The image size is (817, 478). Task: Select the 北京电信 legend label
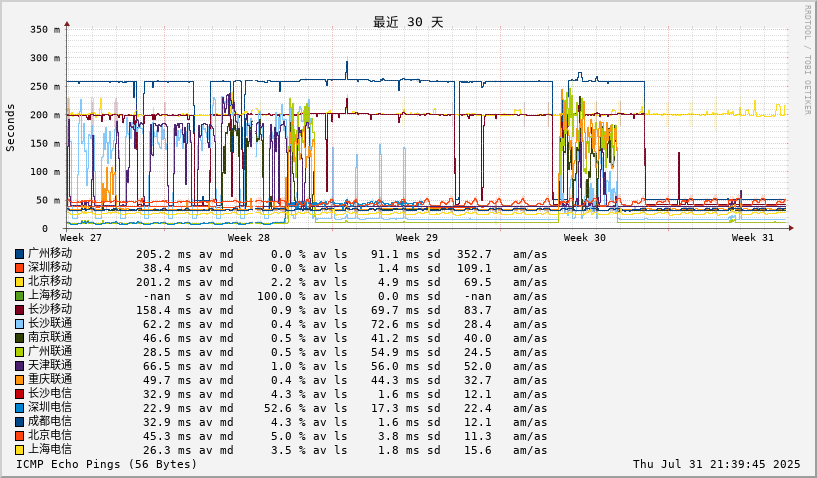(x=50, y=436)
